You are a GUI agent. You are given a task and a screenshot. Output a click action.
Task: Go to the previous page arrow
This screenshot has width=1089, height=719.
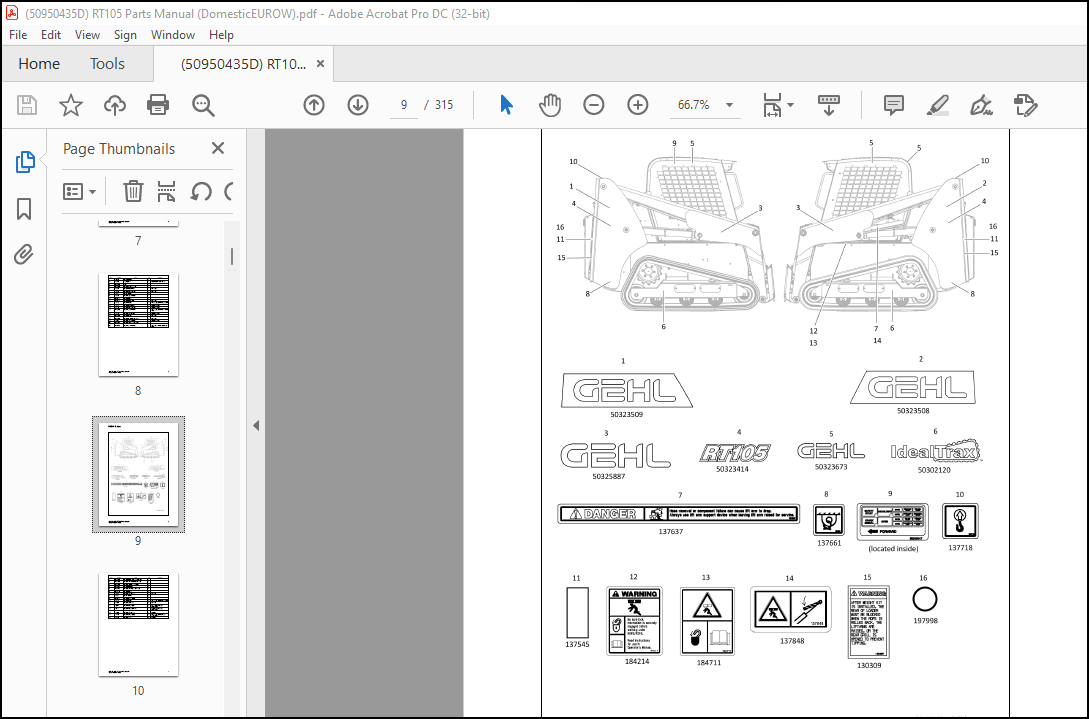click(x=314, y=105)
